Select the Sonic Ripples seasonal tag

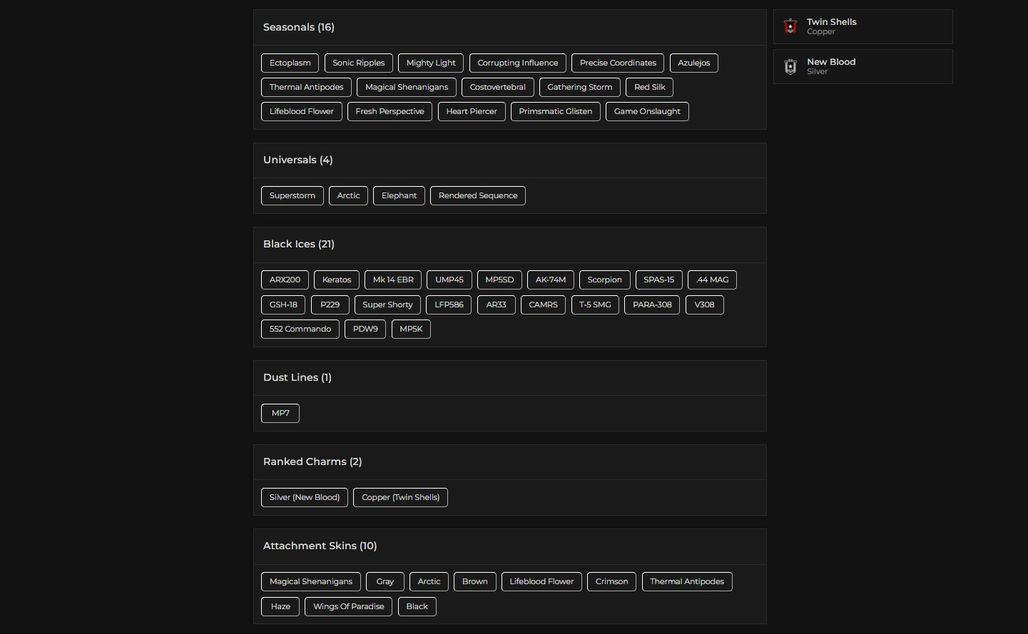(359, 63)
